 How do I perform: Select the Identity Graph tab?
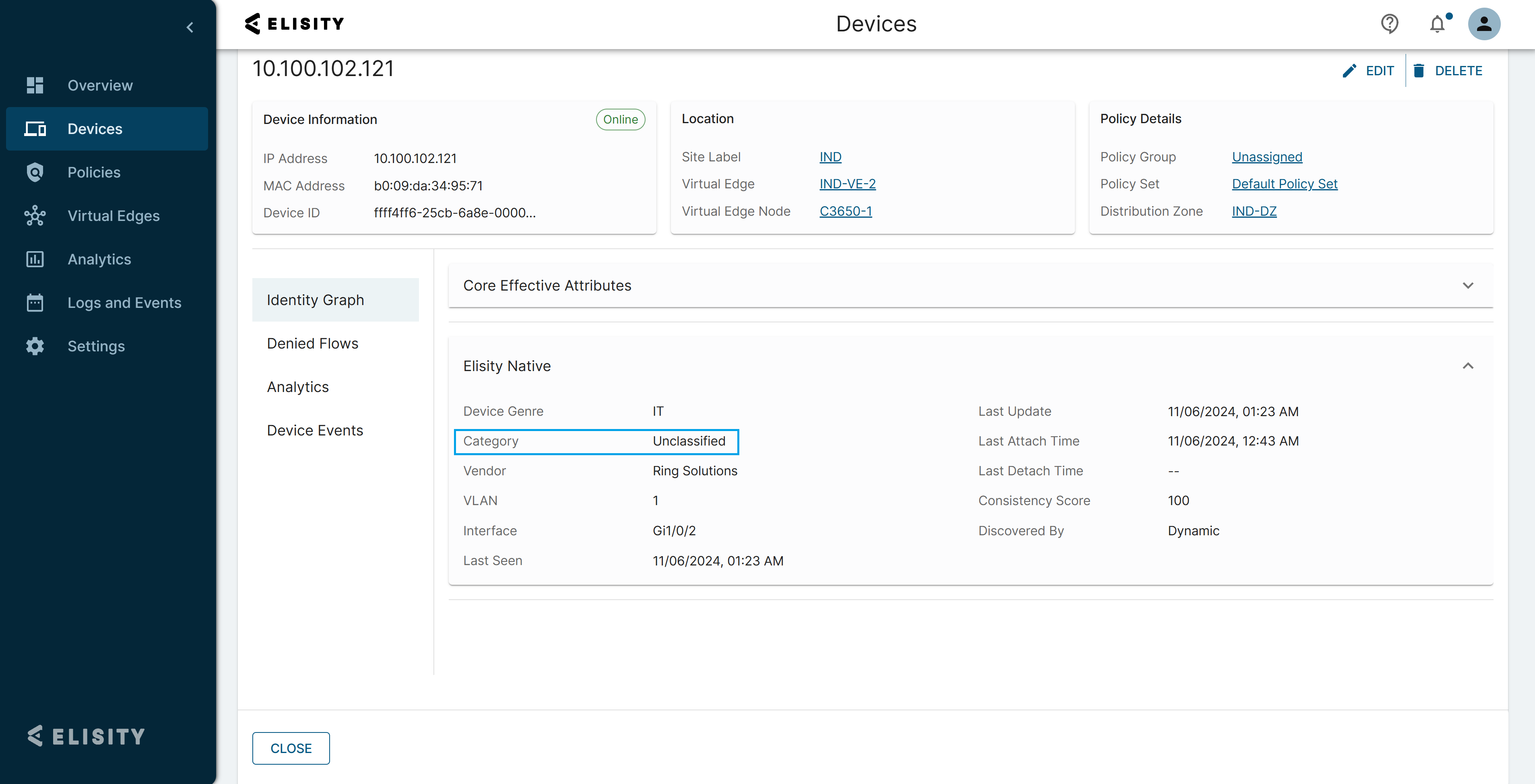pos(315,300)
